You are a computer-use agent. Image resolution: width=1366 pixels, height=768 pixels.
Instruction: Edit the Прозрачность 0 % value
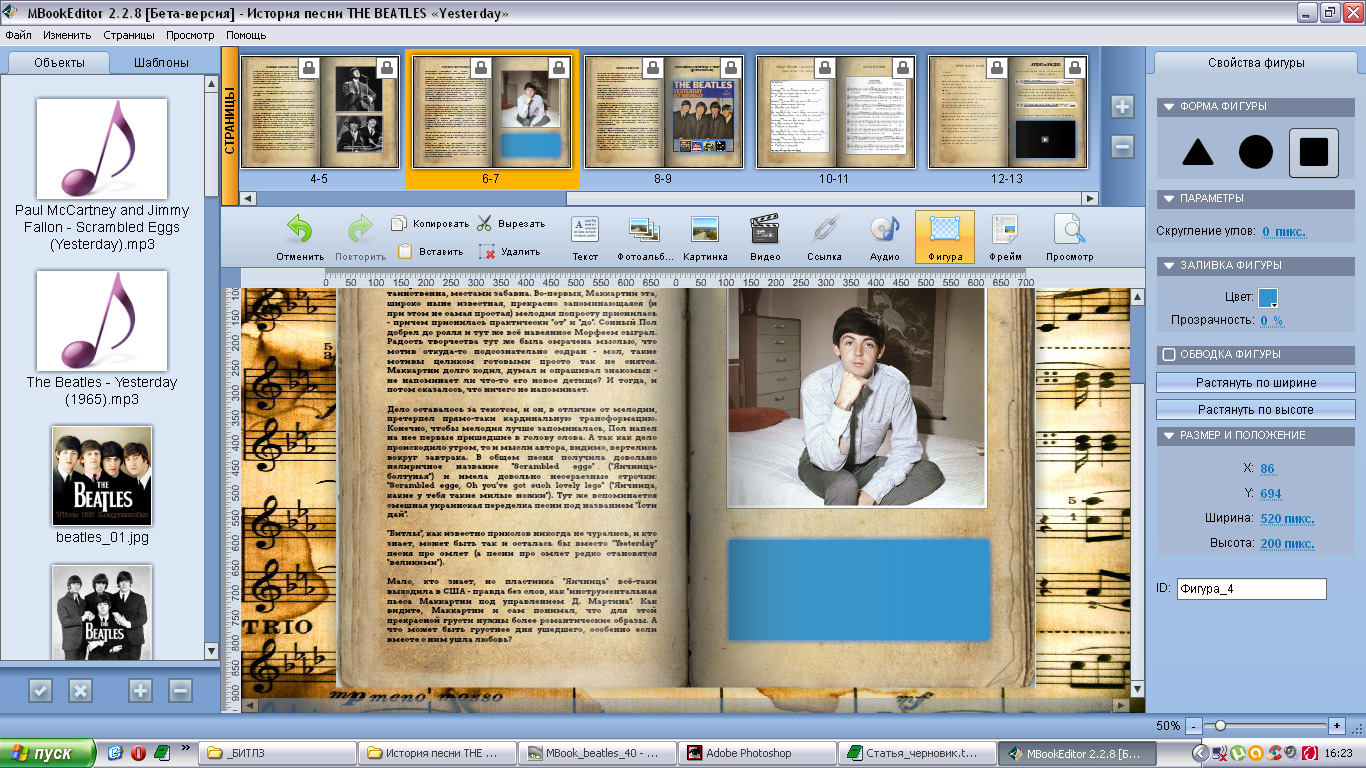point(1271,321)
